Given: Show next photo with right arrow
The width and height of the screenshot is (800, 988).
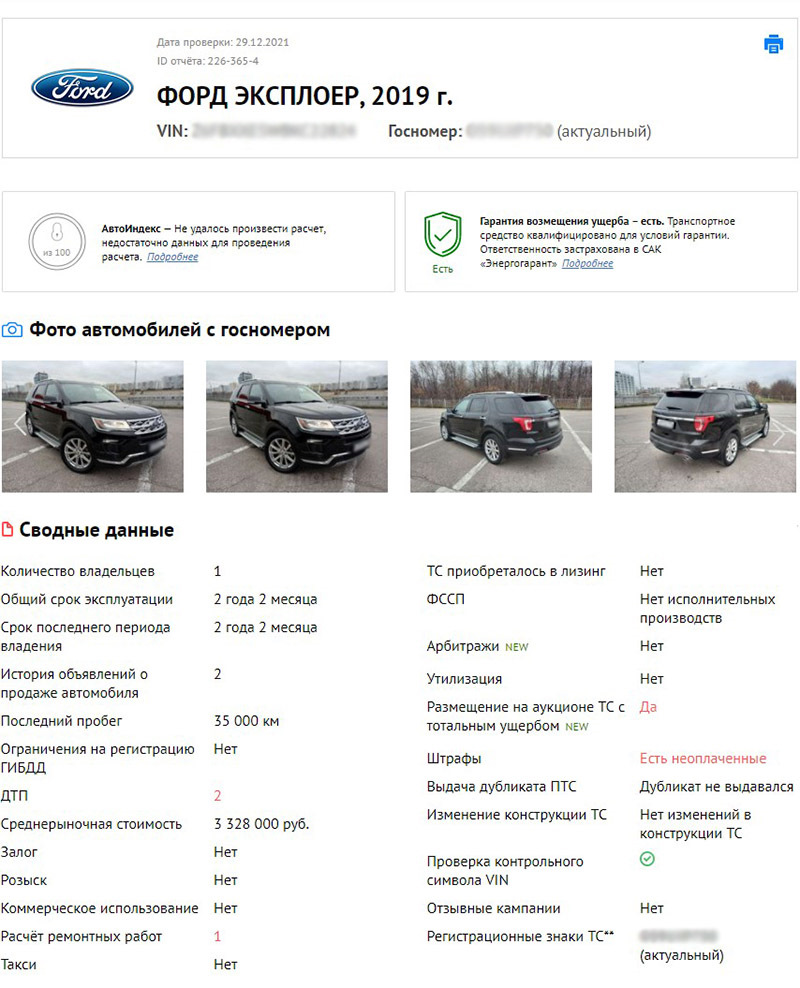Looking at the screenshot, I should click(x=780, y=433).
